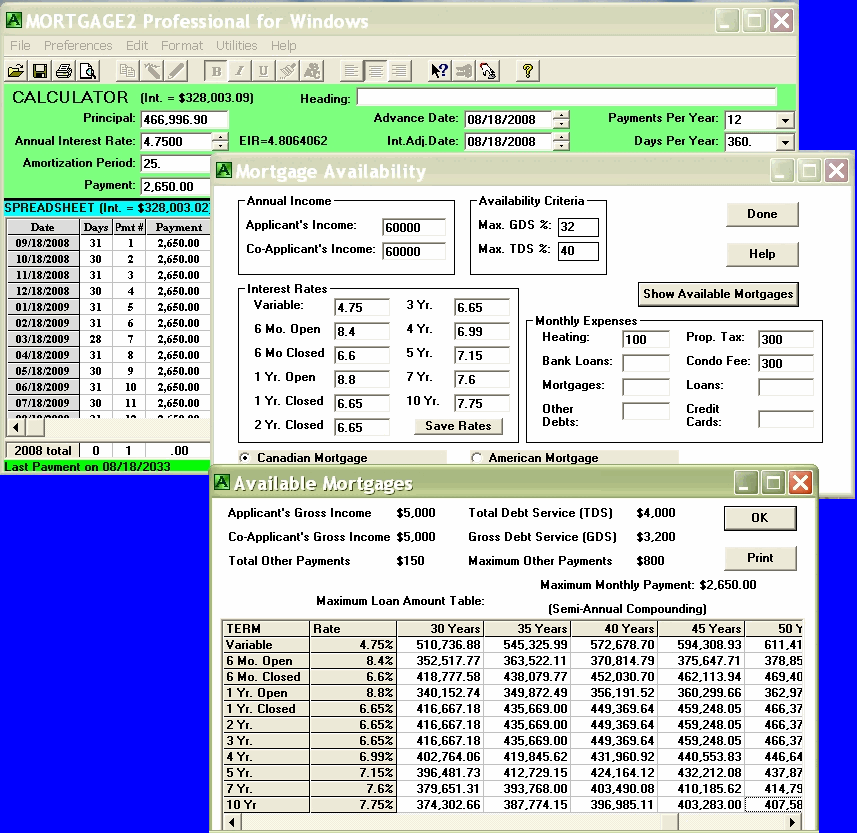Select the American Mortgage radio button
This screenshot has width=857, height=833.
coord(477,458)
